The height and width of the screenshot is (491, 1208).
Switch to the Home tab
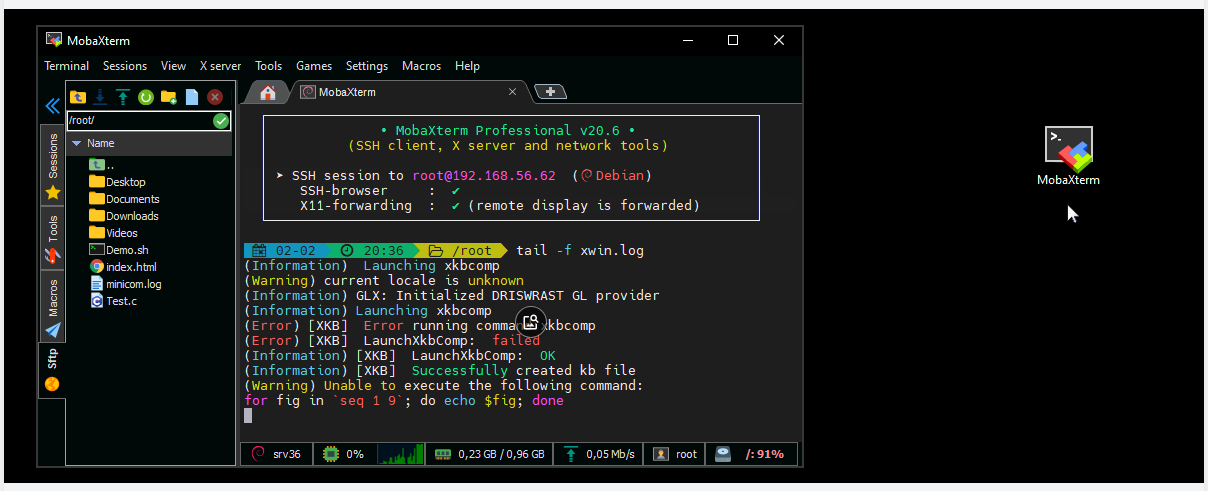pos(267,92)
